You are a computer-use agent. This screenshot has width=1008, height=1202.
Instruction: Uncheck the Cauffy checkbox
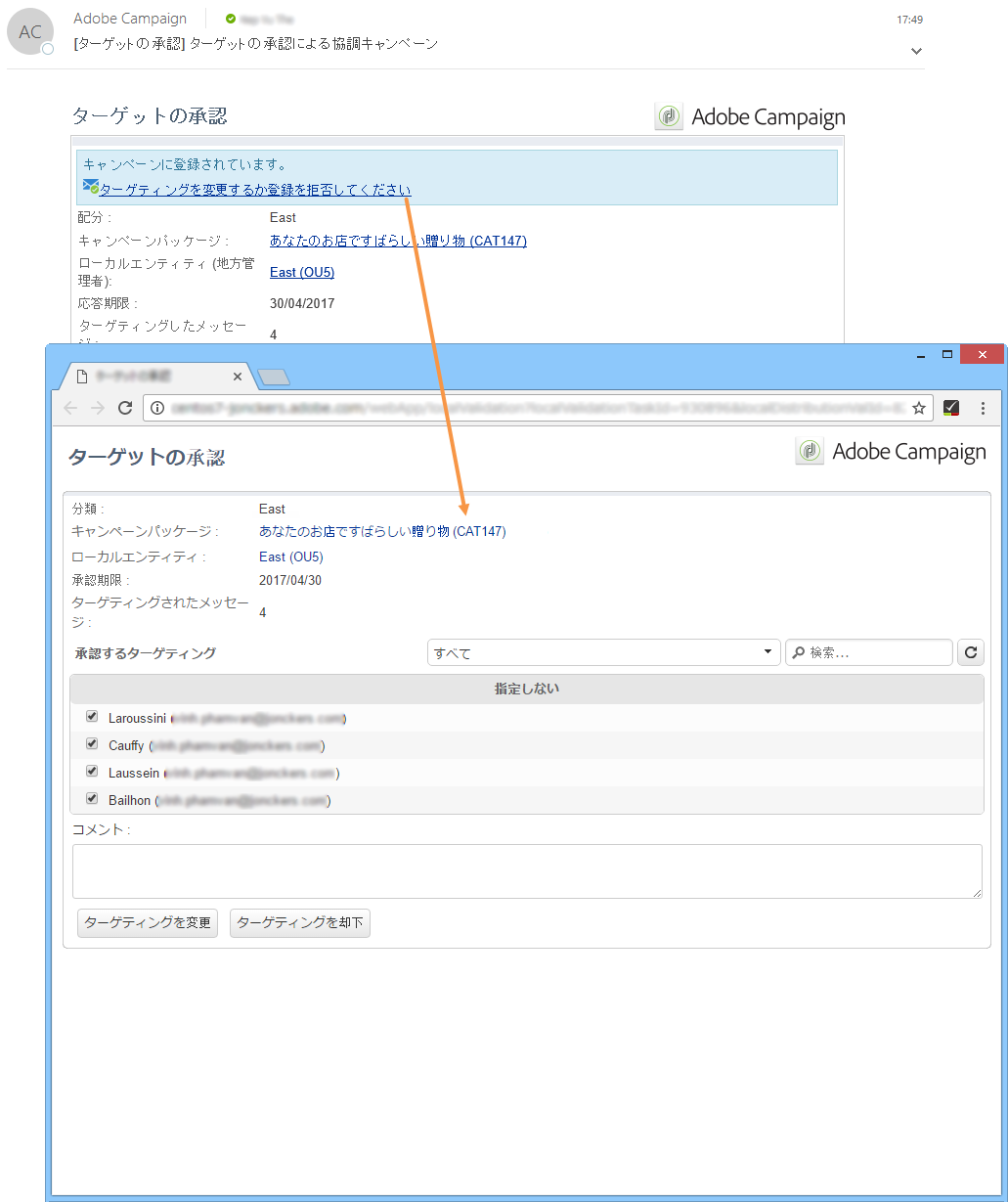point(92,744)
